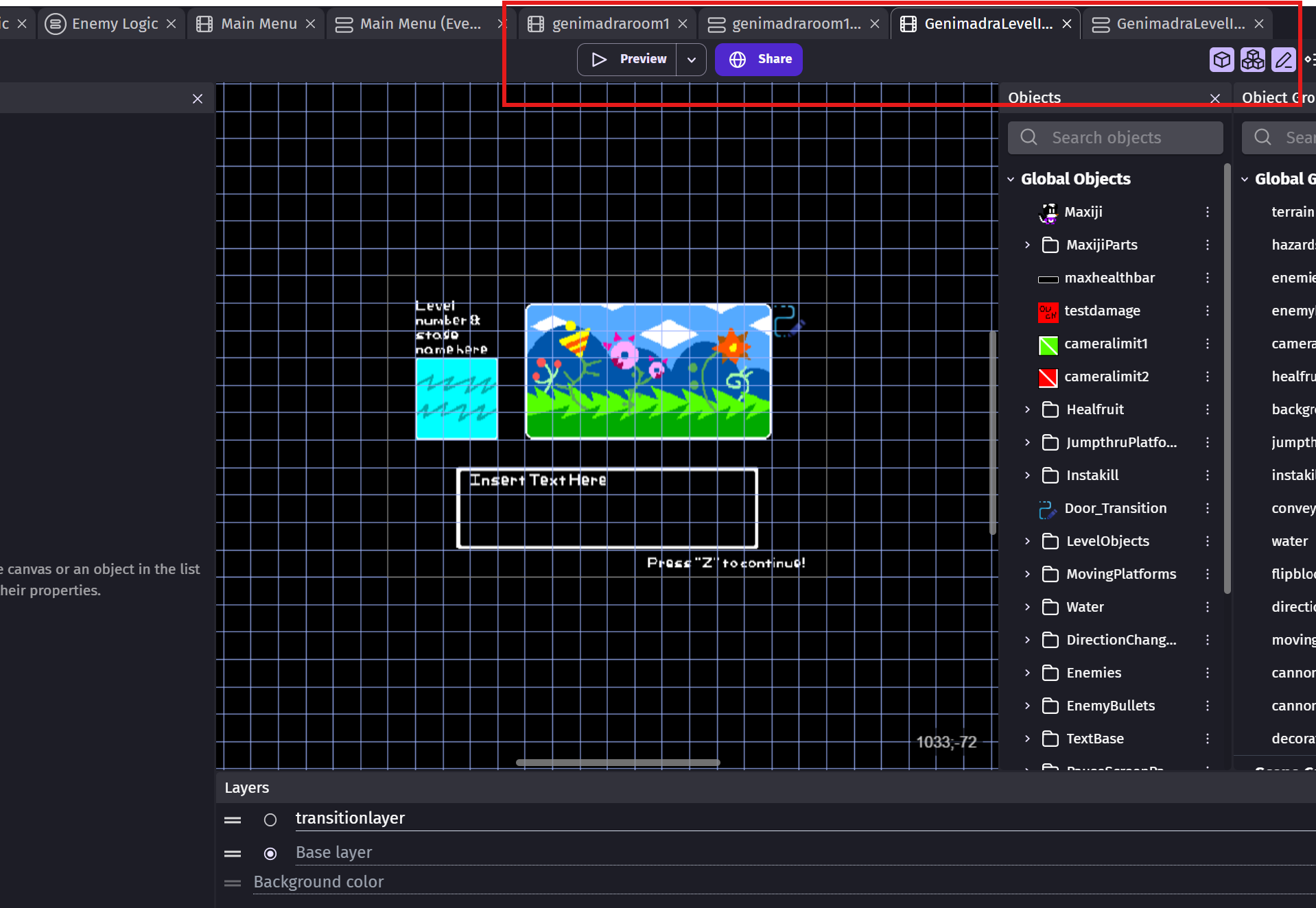
Task: Click the pencil edit properties icon
Action: 1283,60
